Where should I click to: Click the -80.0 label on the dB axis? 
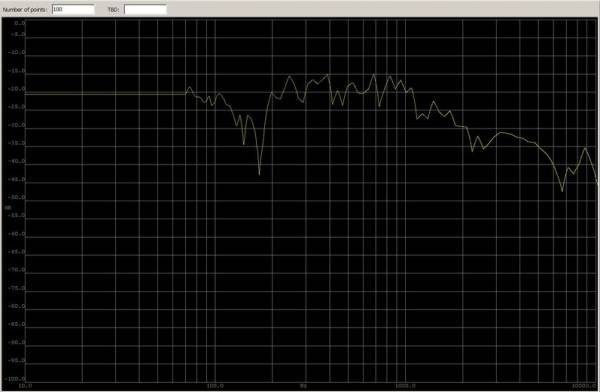(17, 306)
